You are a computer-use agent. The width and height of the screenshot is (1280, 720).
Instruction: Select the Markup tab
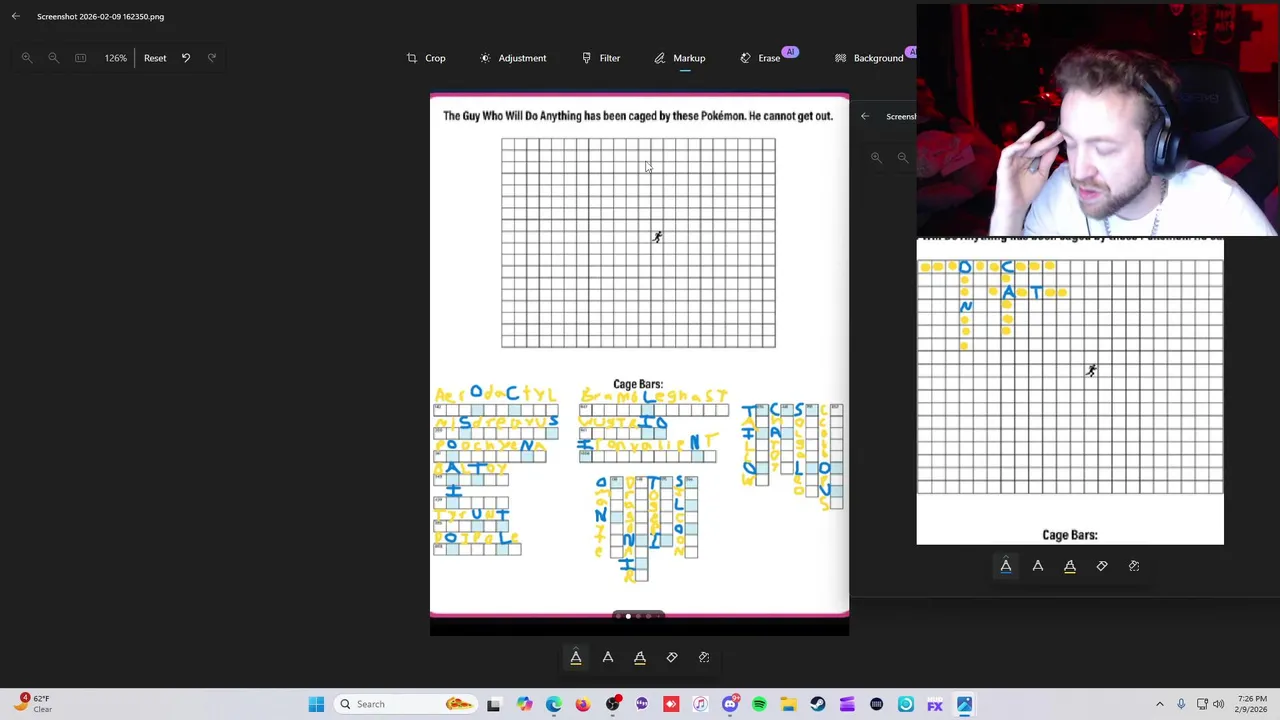(679, 58)
